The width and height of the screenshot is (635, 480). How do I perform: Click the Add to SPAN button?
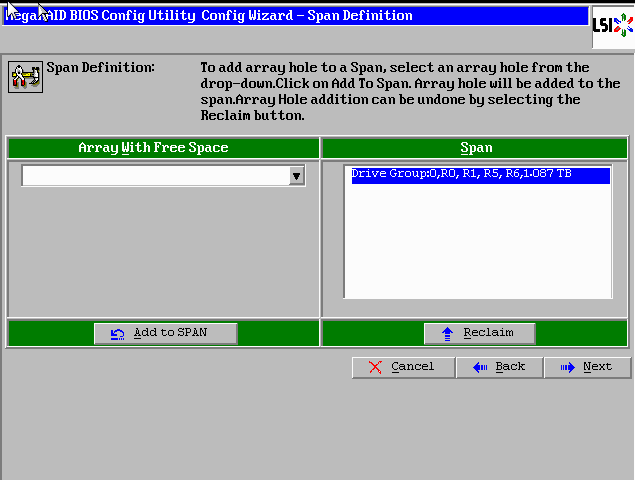166,333
